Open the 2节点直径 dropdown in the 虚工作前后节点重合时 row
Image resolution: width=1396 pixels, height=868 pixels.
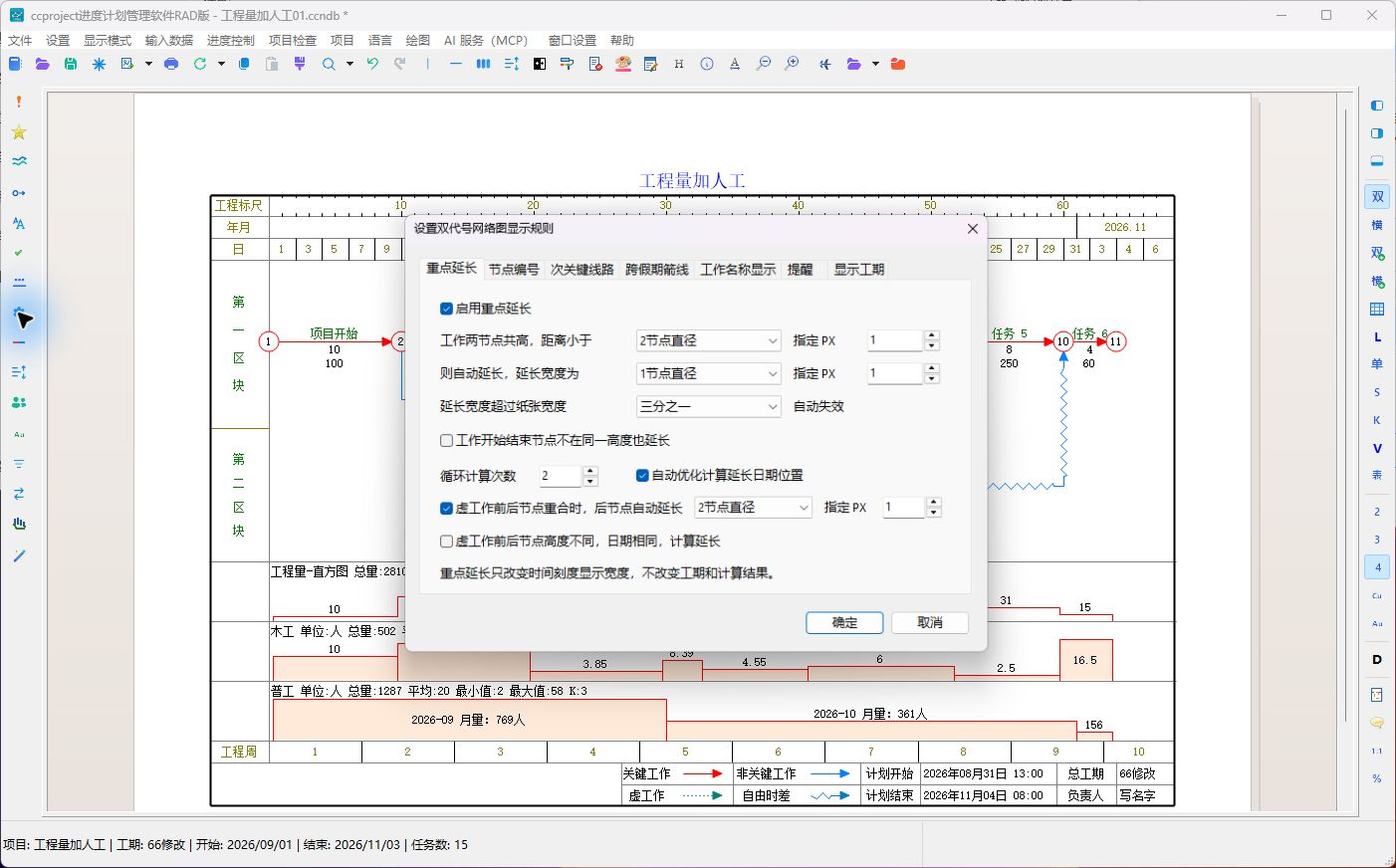tap(753, 508)
